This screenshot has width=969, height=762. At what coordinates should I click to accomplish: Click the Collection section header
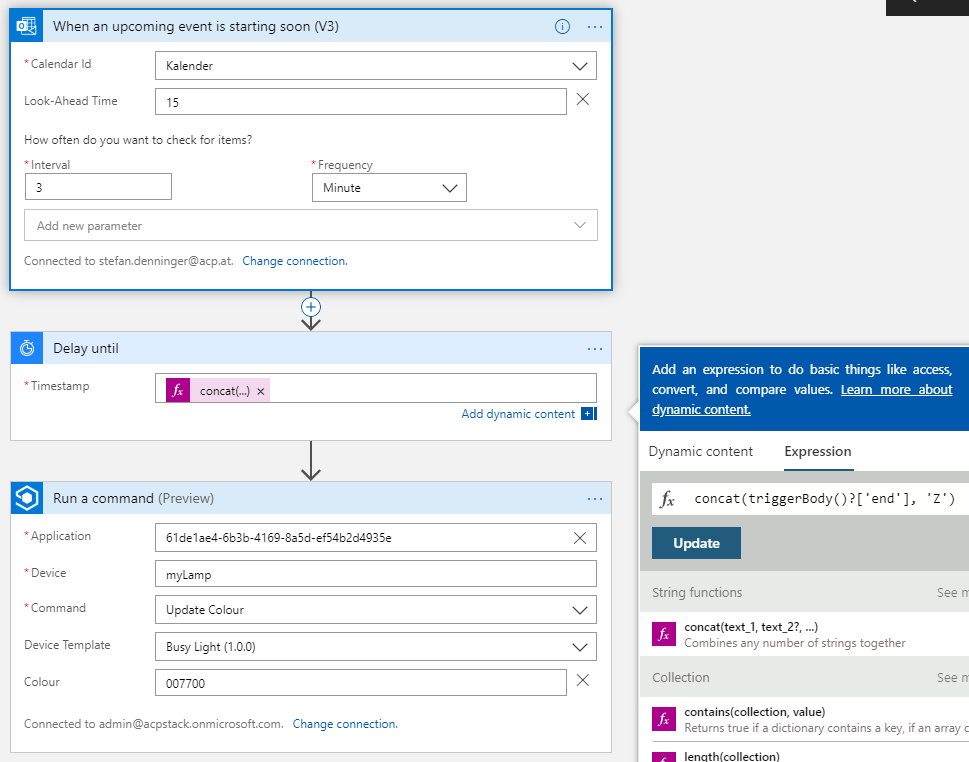click(680, 677)
